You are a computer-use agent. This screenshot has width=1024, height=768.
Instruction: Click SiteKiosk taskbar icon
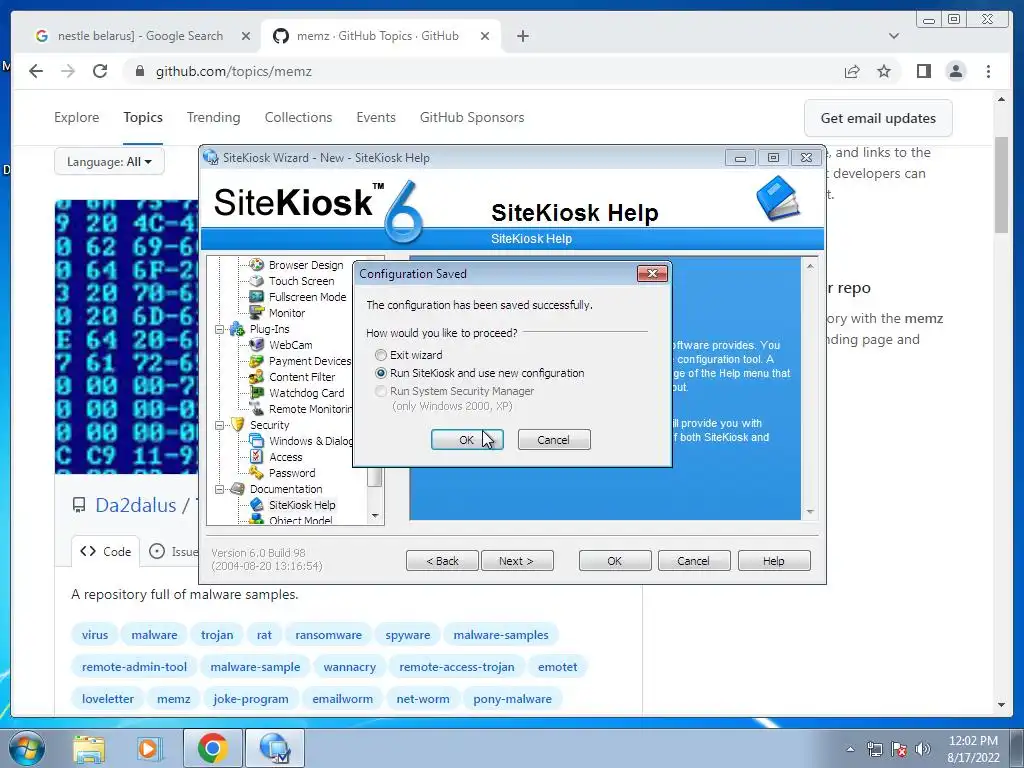(274, 748)
